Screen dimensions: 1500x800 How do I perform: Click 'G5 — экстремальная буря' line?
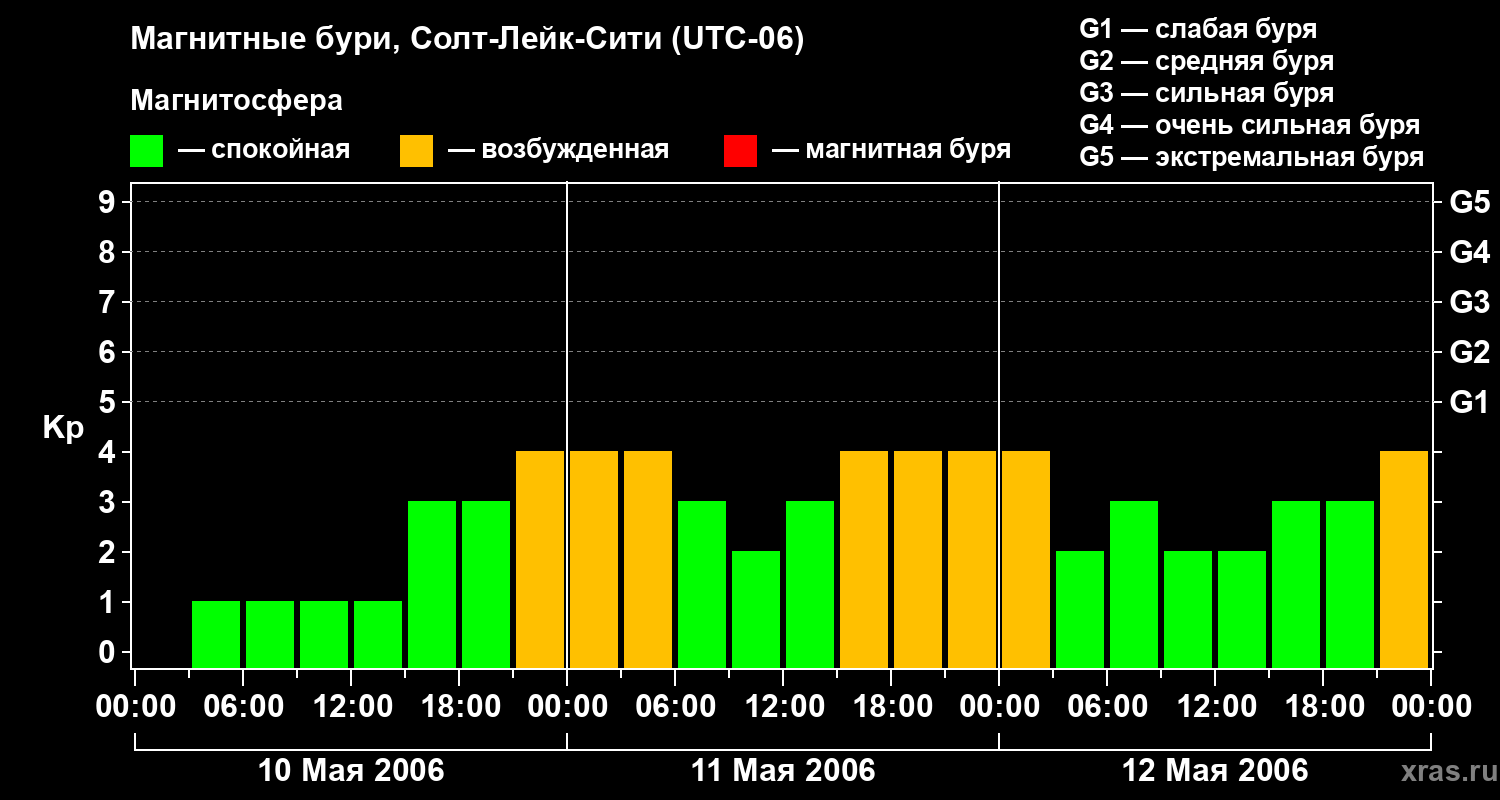coord(1251,157)
